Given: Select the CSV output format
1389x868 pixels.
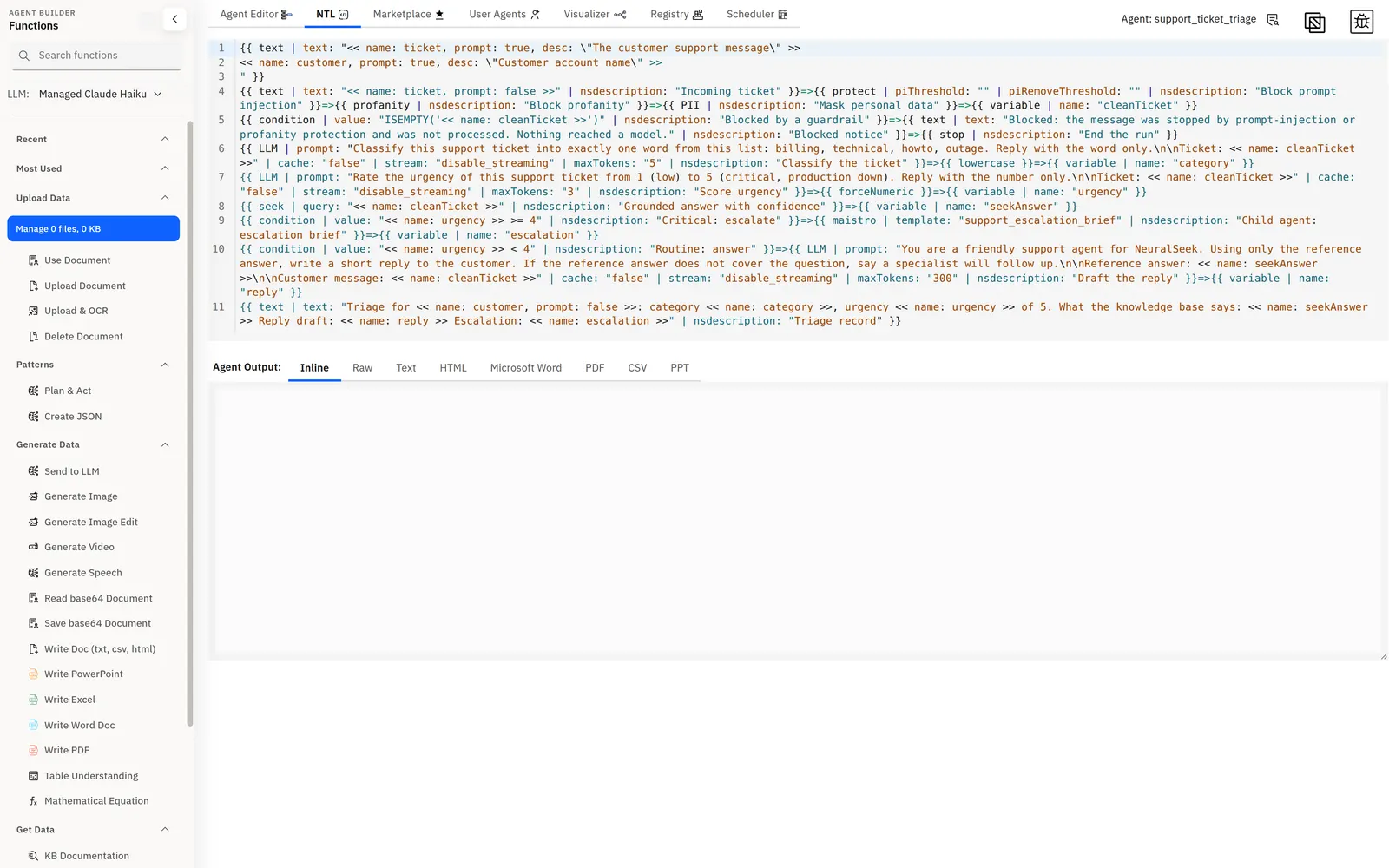Looking at the screenshot, I should [x=637, y=368].
